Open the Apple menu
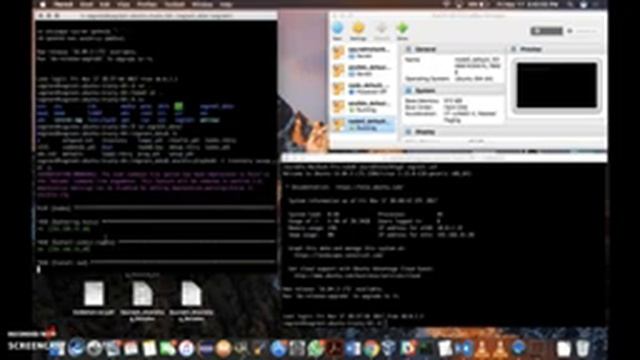Image resolution: width=640 pixels, height=360 pixels. click(43, 4)
